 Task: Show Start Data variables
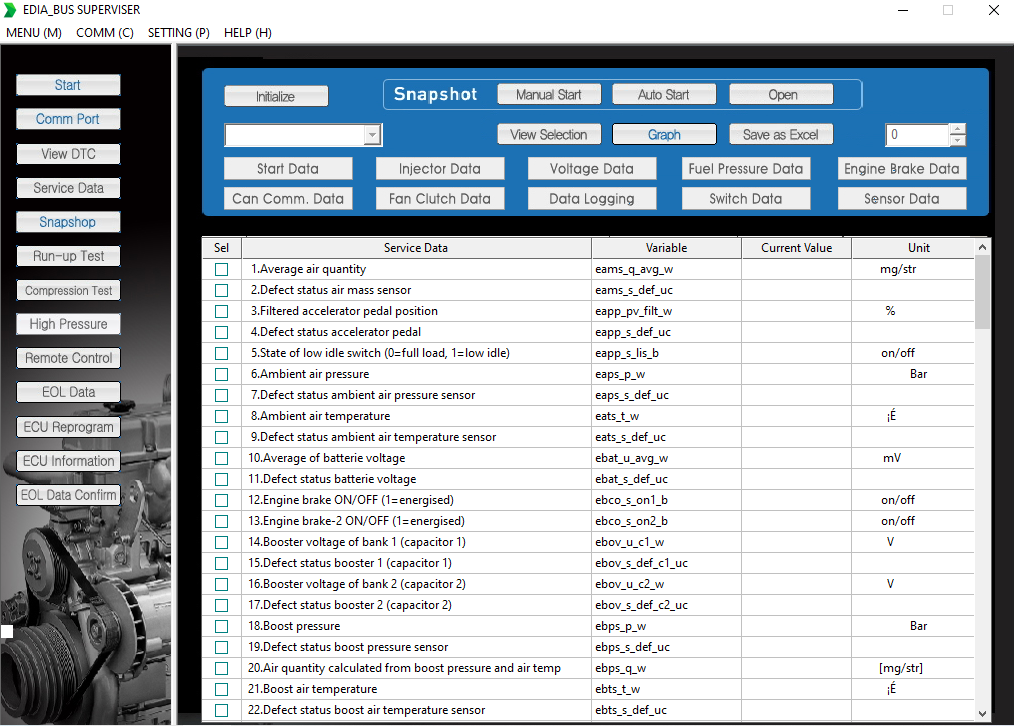pos(288,169)
